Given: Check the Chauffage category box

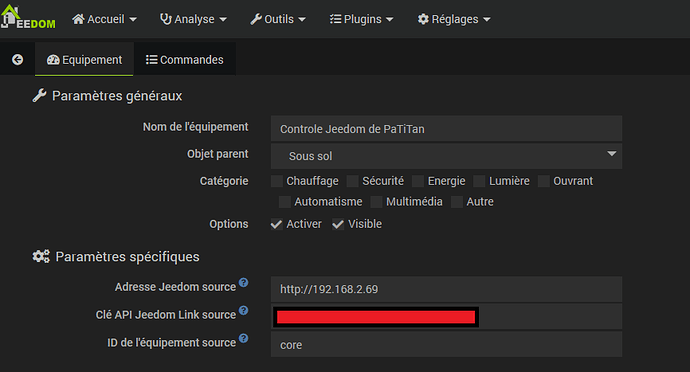Looking at the screenshot, I should (277, 181).
